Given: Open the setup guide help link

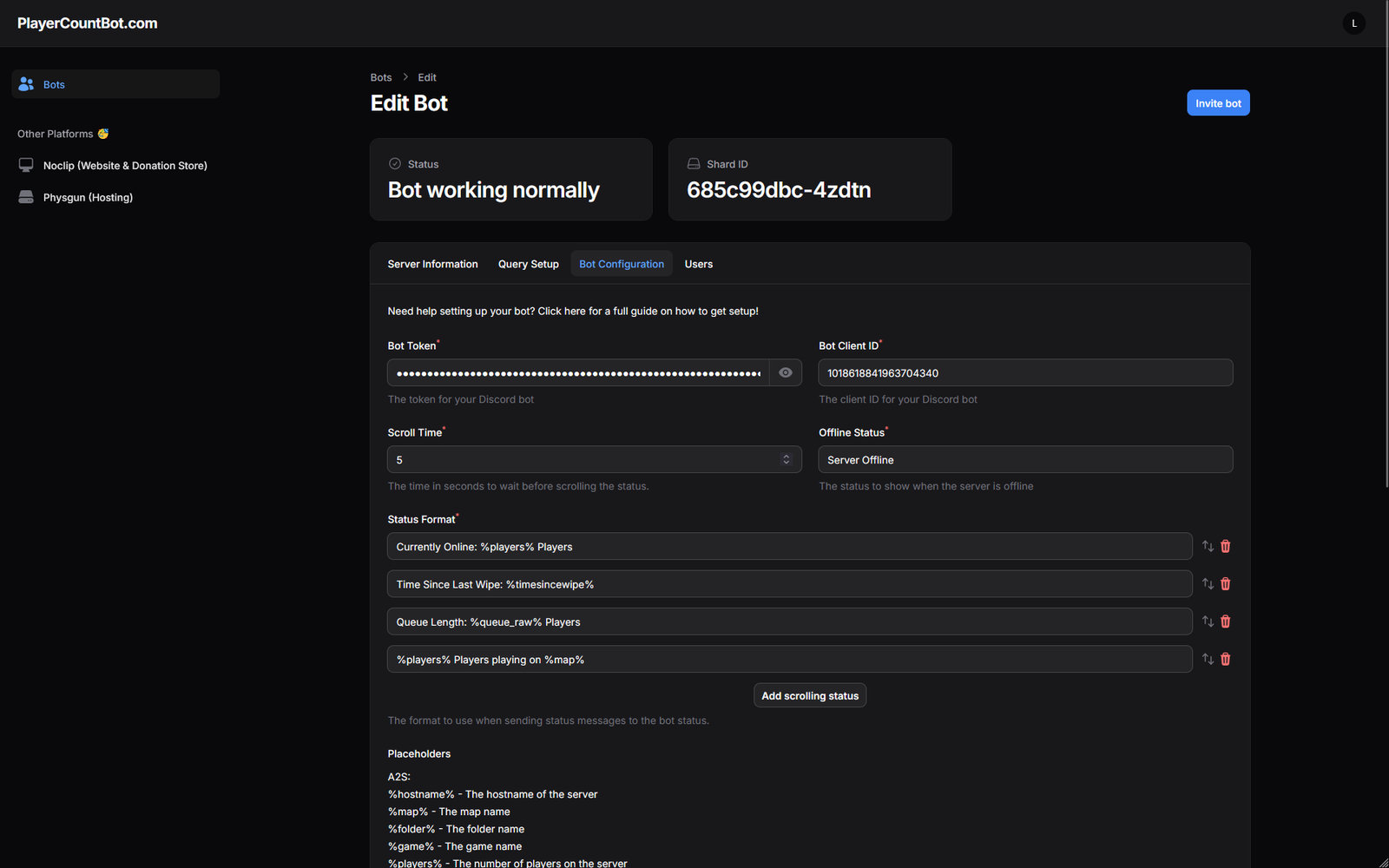Looking at the screenshot, I should 573,311.
